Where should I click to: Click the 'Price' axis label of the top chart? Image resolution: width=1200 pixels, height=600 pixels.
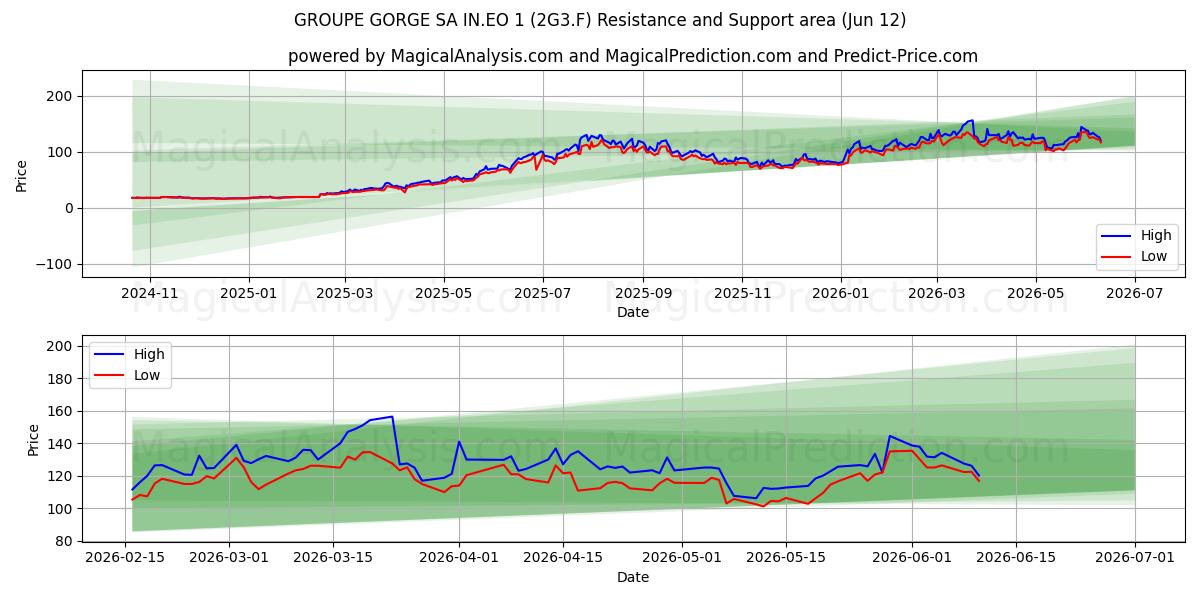22,174
